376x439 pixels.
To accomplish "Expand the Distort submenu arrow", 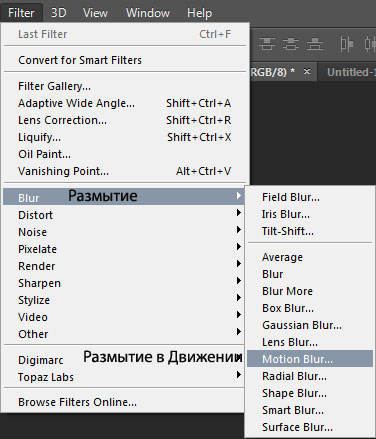I will tap(238, 213).
